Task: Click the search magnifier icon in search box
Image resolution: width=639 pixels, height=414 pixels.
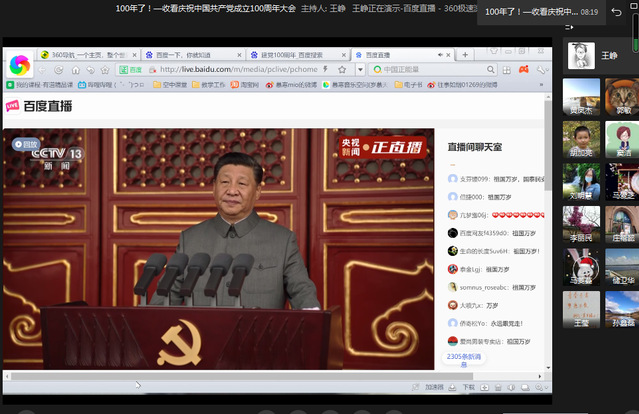Action: 491,70
